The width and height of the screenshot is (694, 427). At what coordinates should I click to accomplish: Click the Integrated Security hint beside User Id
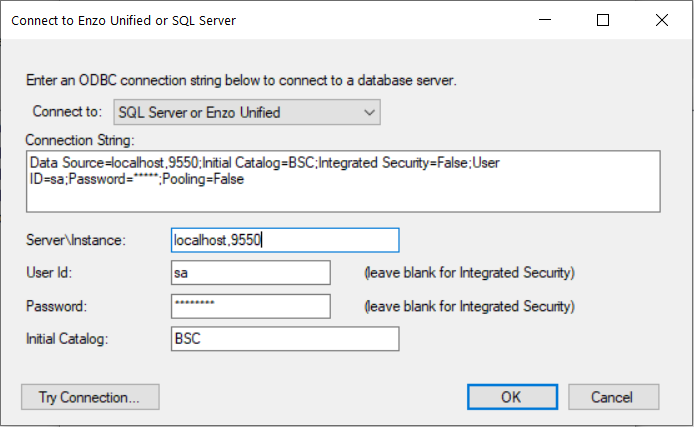[x=469, y=273]
